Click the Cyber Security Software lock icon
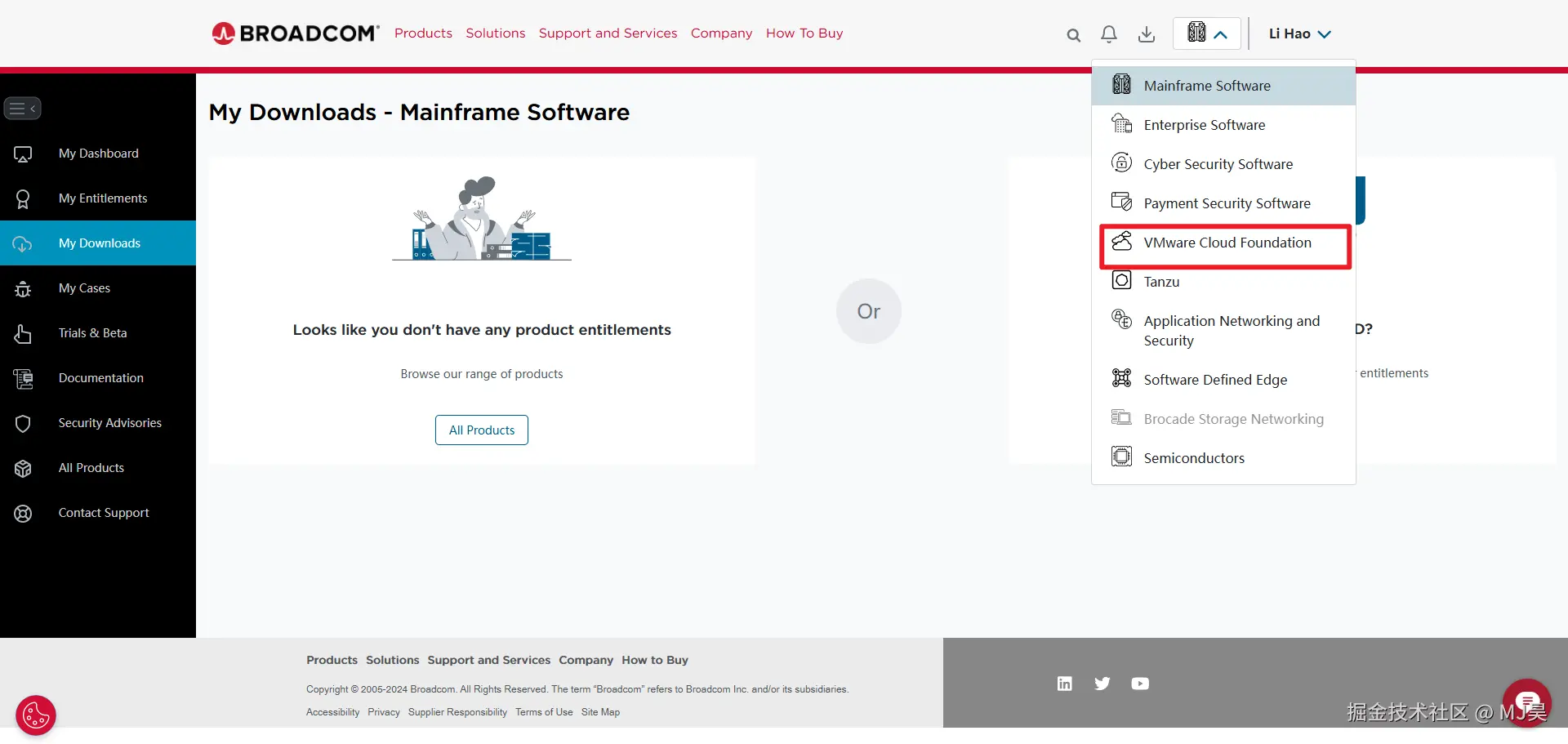The height and width of the screenshot is (744, 1568). (1122, 163)
